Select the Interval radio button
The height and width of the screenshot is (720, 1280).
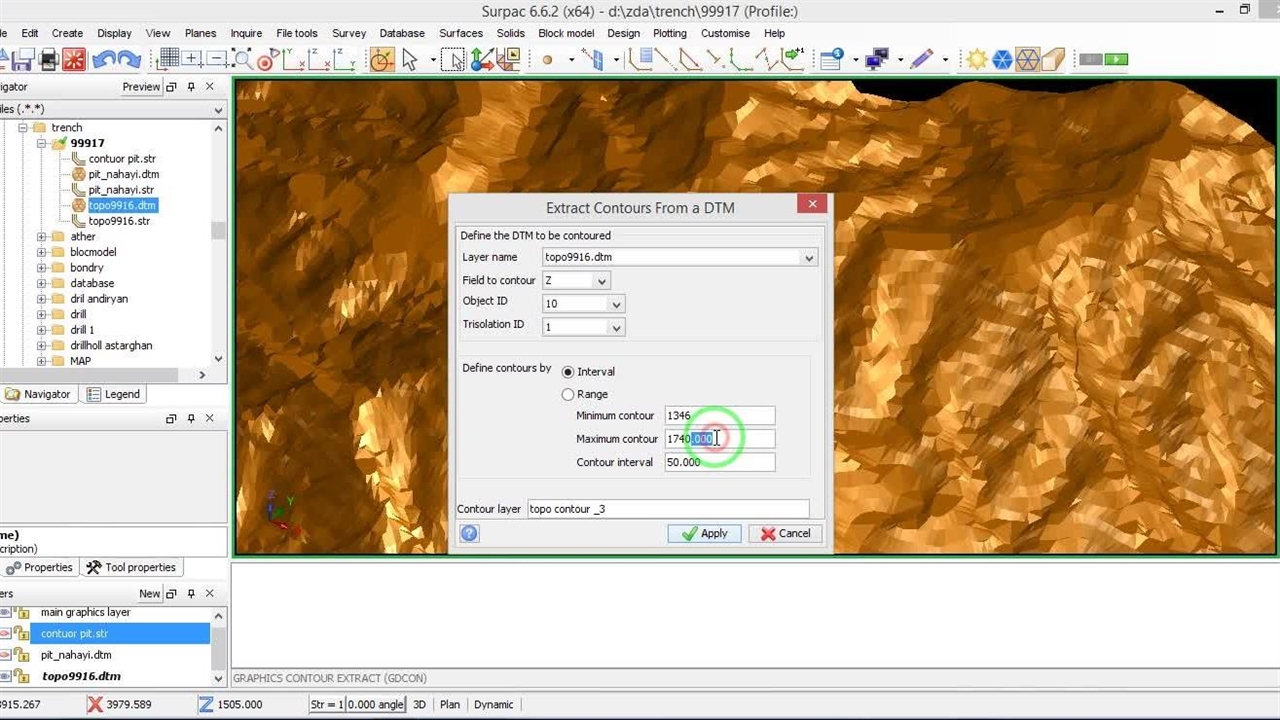point(568,372)
